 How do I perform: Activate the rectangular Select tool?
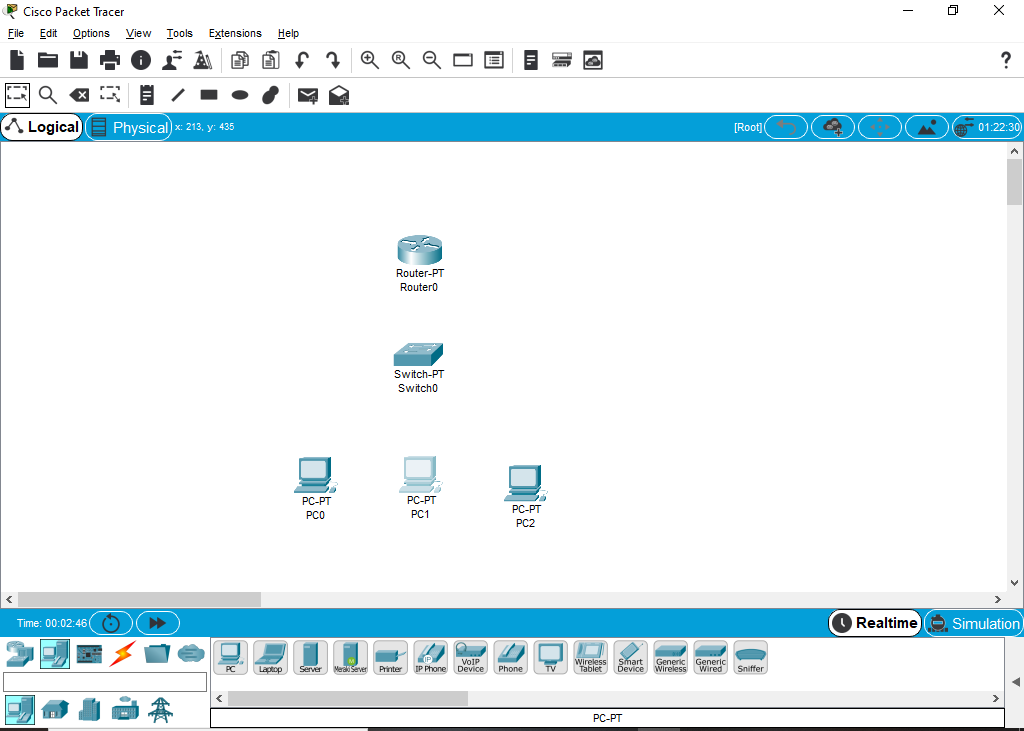[17, 95]
